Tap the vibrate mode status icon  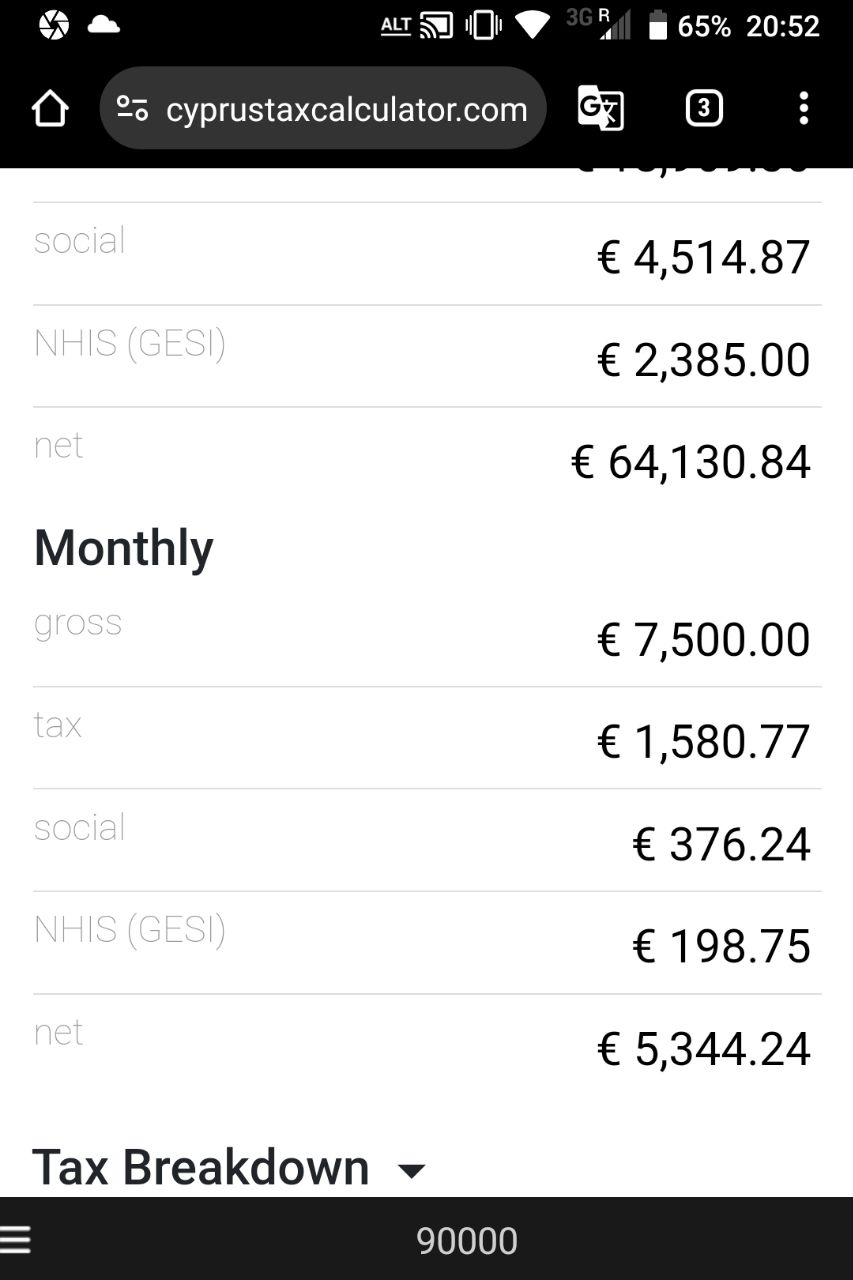pyautogui.click(x=483, y=25)
